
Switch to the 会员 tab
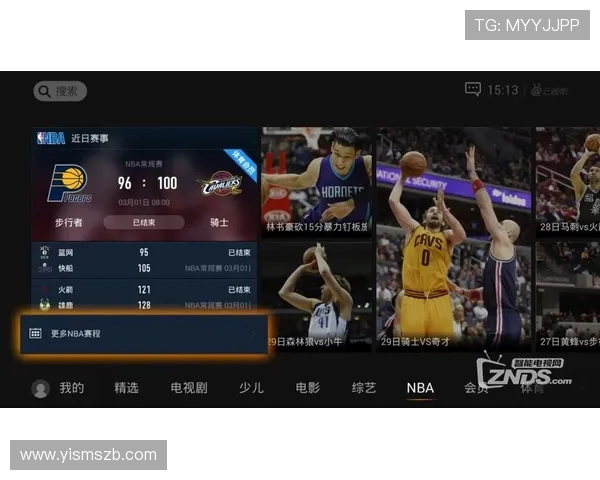[x=476, y=388]
